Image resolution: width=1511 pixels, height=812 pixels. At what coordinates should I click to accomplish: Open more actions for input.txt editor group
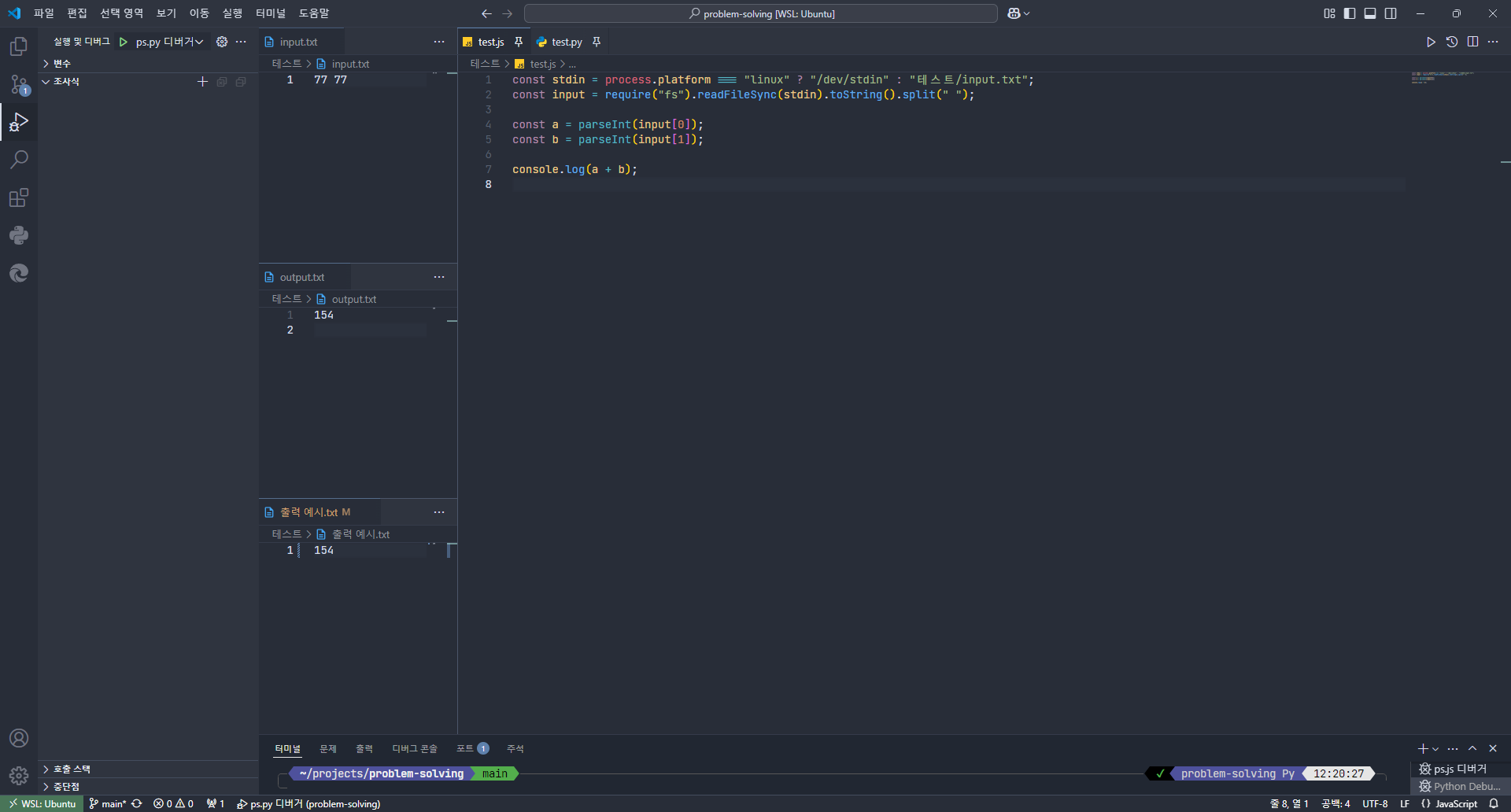click(x=439, y=42)
